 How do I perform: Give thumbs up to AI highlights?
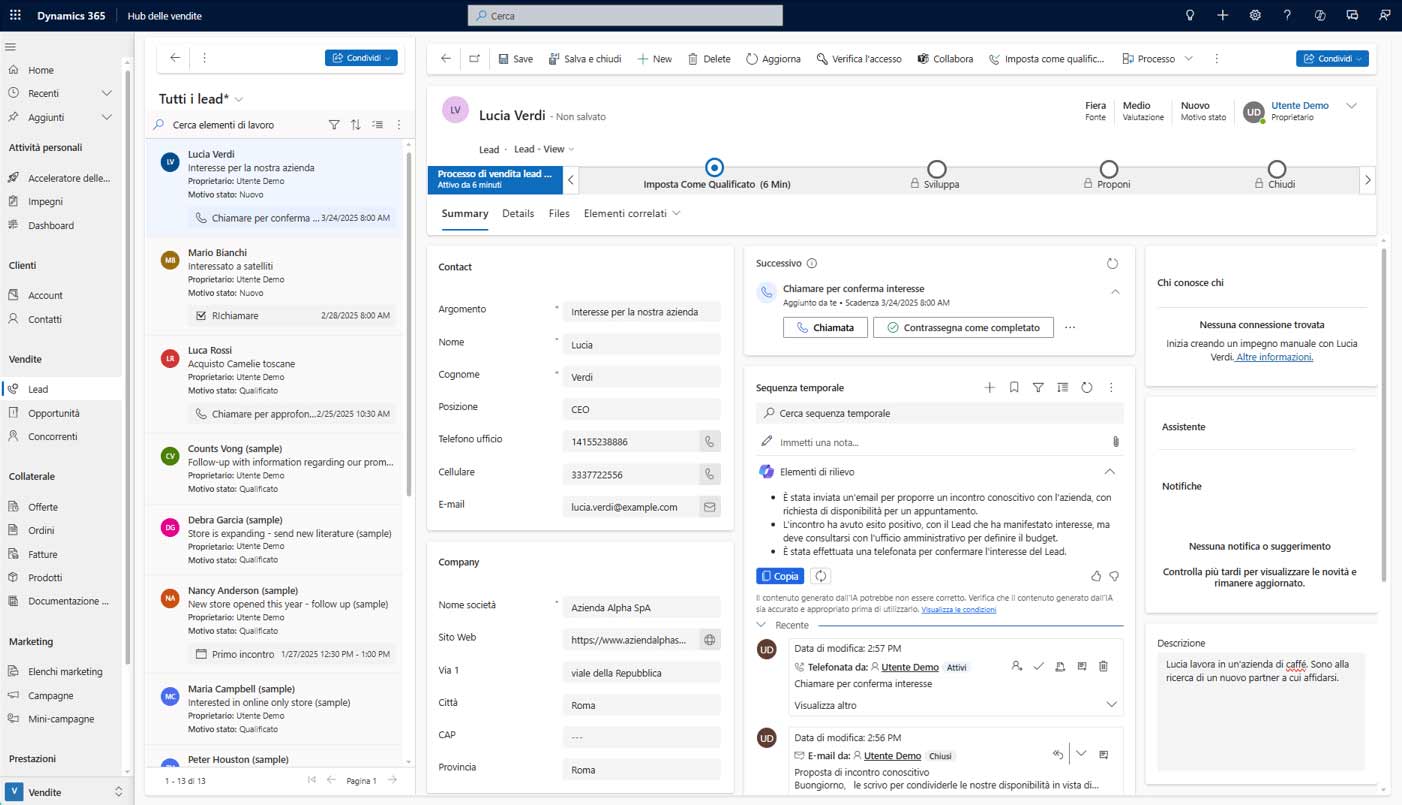point(1096,576)
